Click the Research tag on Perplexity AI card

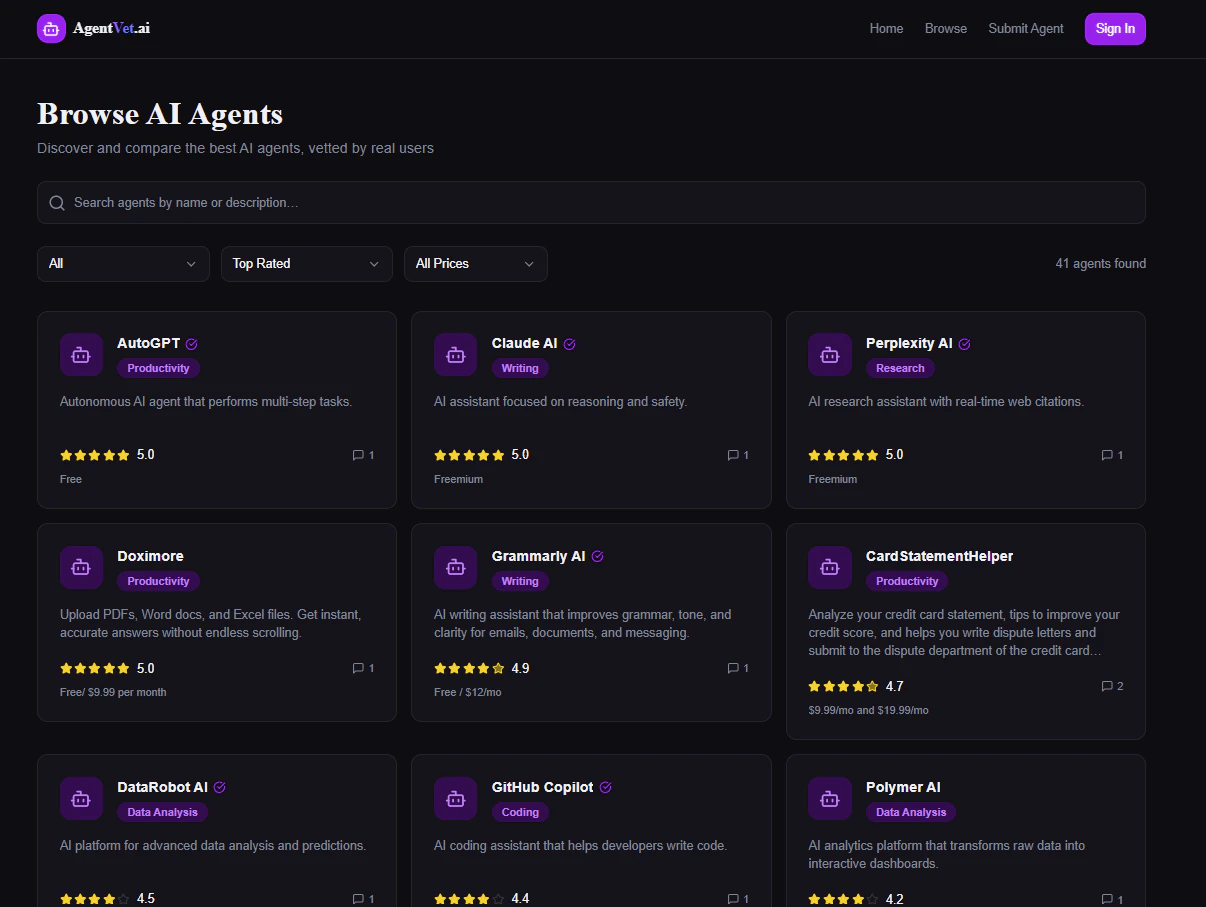(x=900, y=368)
